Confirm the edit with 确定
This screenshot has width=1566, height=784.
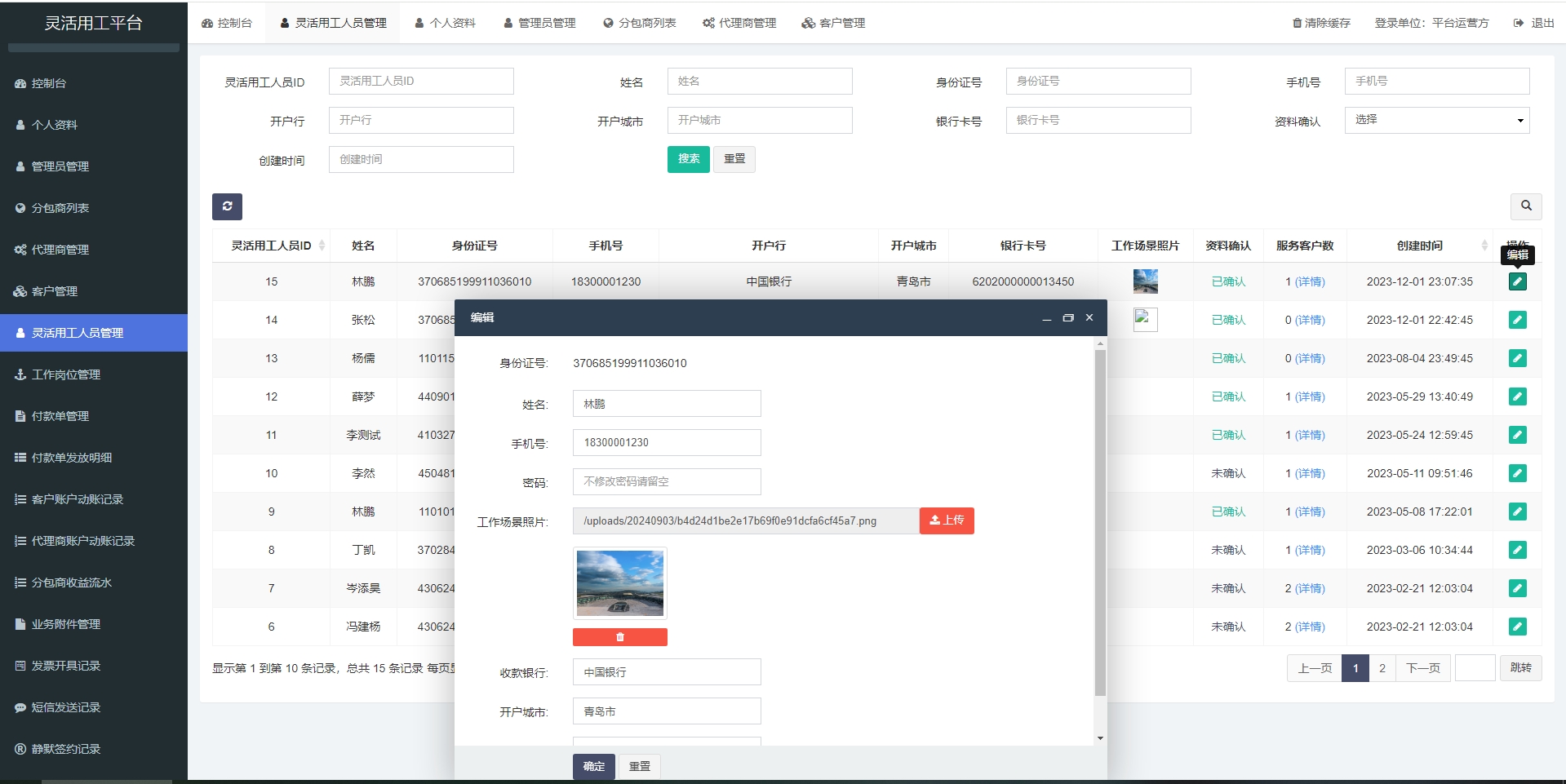coord(593,766)
